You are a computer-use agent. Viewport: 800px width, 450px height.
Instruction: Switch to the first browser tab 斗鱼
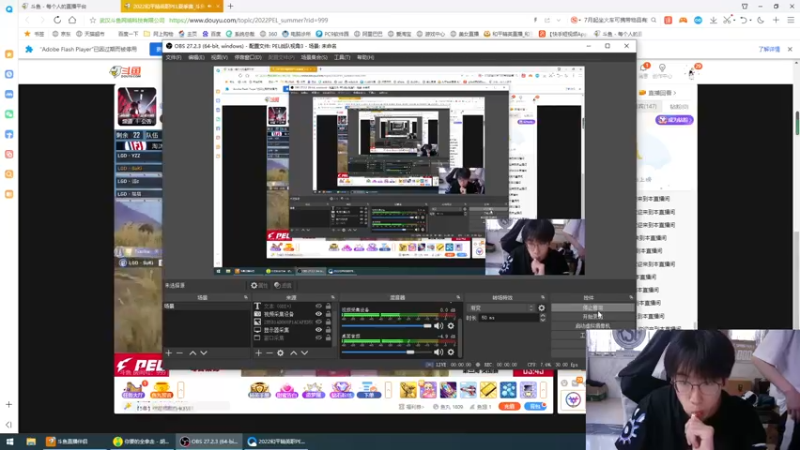tap(70, 6)
